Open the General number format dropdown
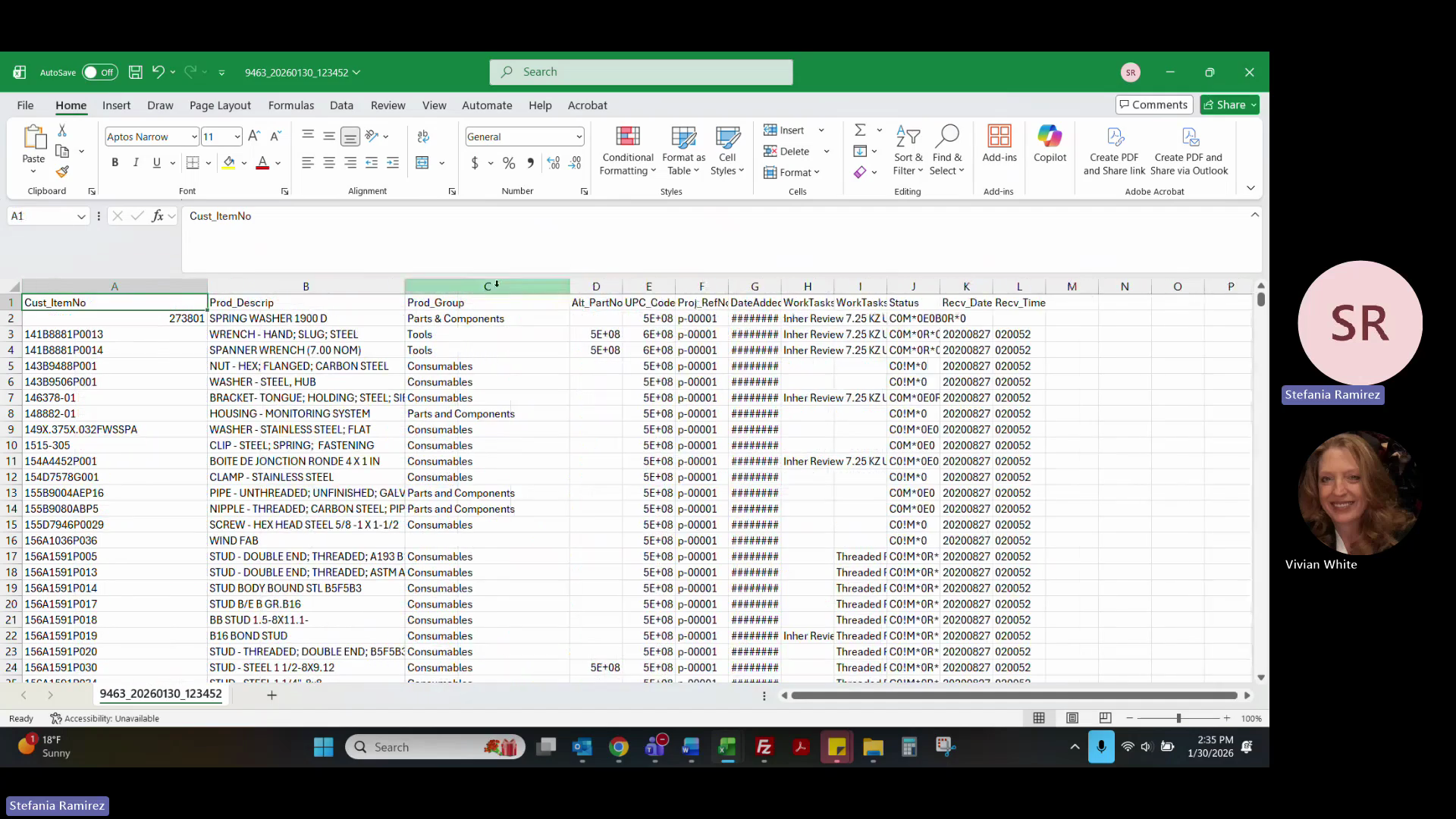The width and height of the screenshot is (1456, 819). (x=579, y=136)
